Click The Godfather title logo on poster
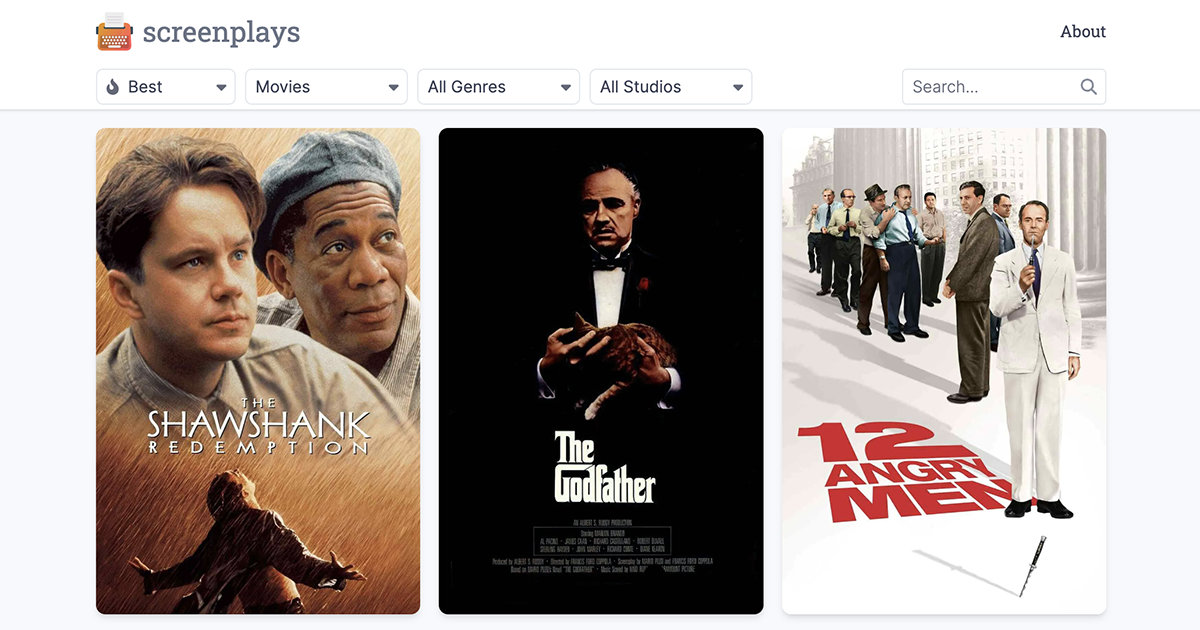The height and width of the screenshot is (630, 1200). (x=604, y=467)
